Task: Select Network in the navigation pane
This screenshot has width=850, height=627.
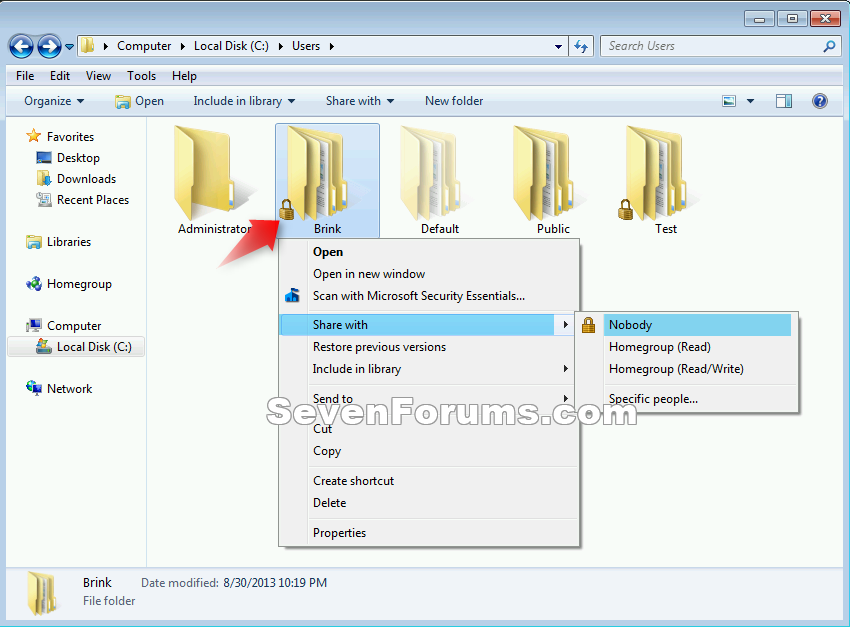Action: tap(69, 388)
